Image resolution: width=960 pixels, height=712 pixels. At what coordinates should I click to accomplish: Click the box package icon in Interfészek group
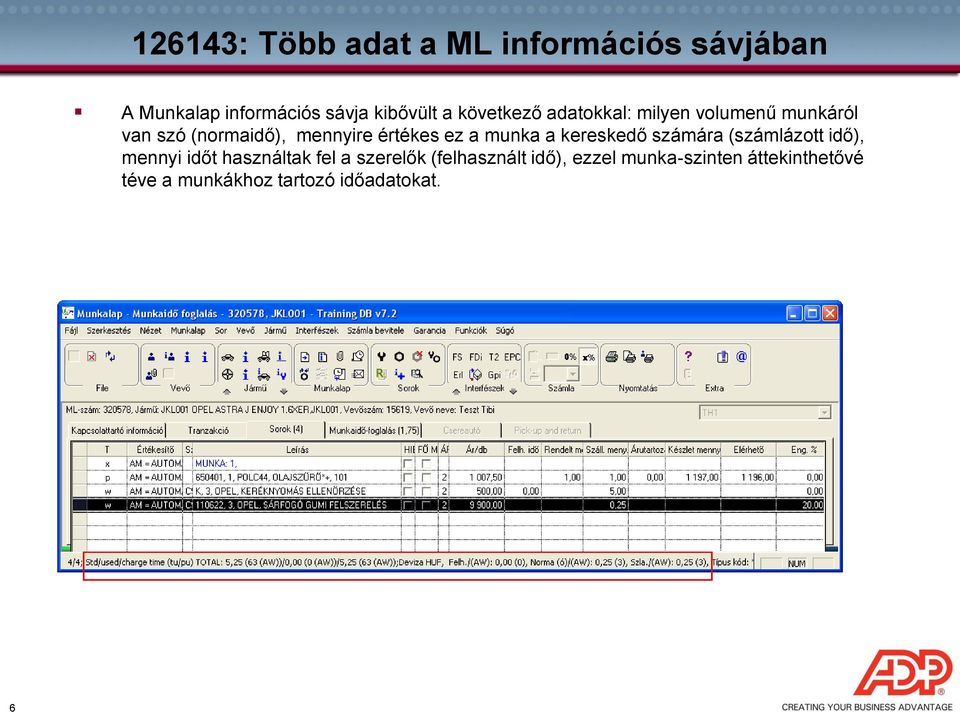pos(476,374)
